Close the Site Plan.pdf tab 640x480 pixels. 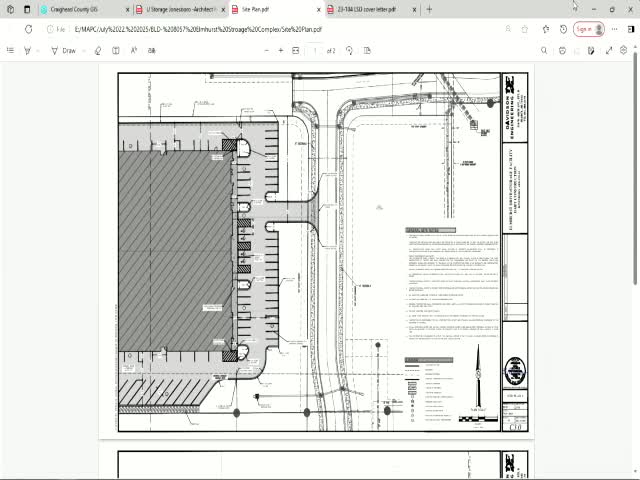click(319, 9)
